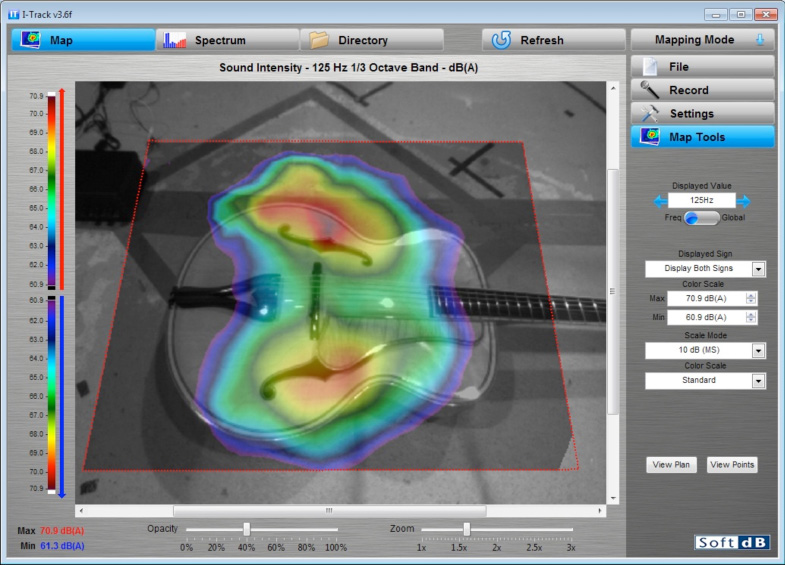Open the Standard color scale dropdown
Screen dimensions: 785x565
(758, 381)
